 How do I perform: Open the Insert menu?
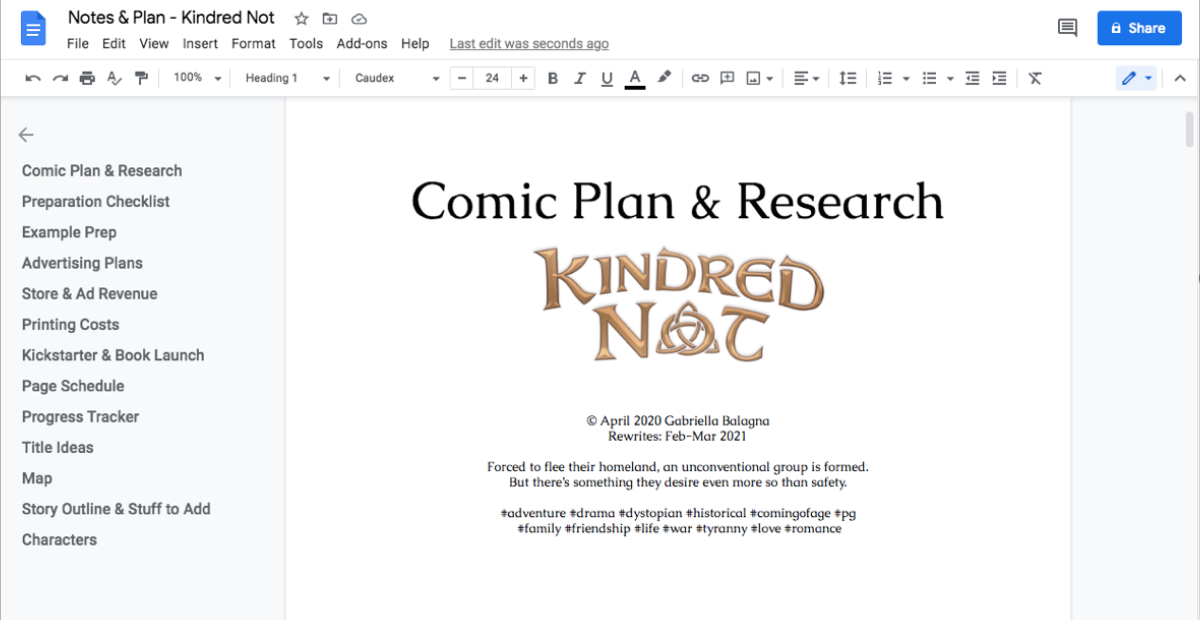[x=200, y=43]
